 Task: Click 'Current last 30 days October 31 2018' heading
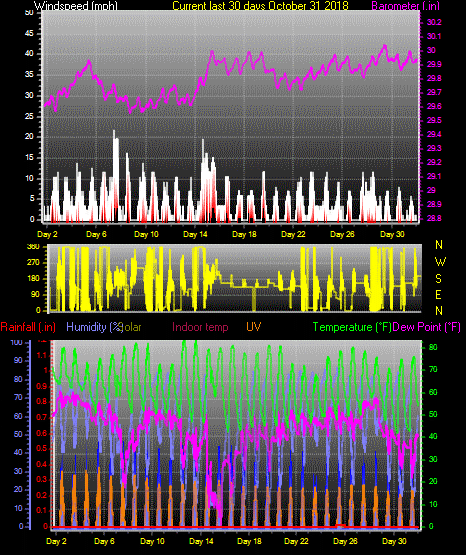[x=260, y=6]
